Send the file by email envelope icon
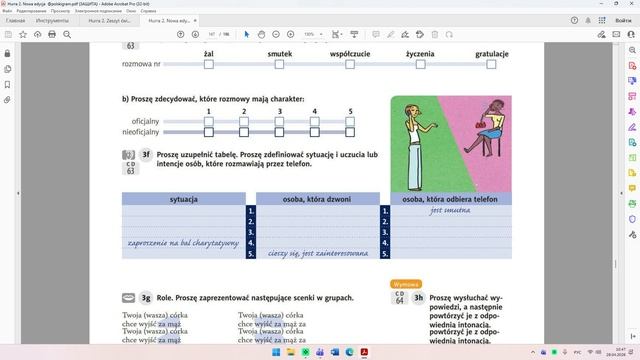Image resolution: width=640 pixels, height=360 pixels. [x=616, y=35]
